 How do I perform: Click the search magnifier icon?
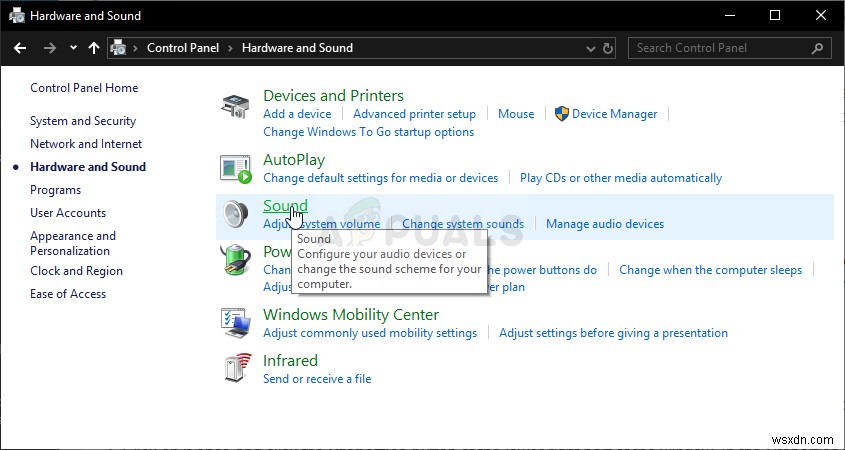(x=817, y=47)
